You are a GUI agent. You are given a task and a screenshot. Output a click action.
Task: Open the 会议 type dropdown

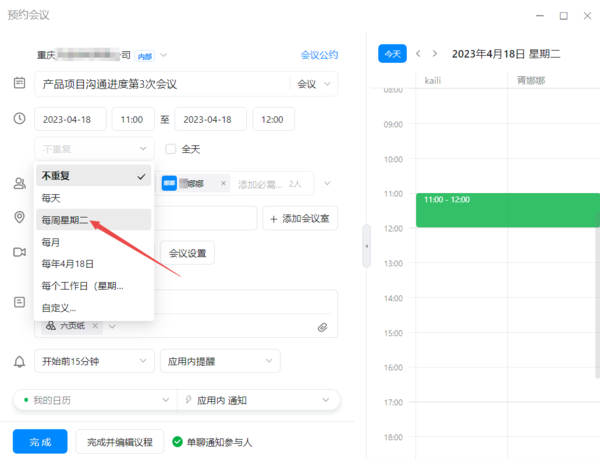[313, 85]
